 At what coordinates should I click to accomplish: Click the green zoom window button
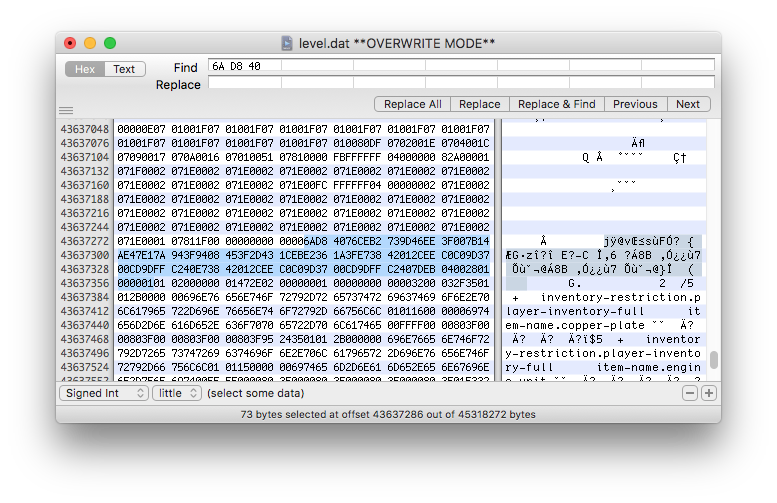110,44
